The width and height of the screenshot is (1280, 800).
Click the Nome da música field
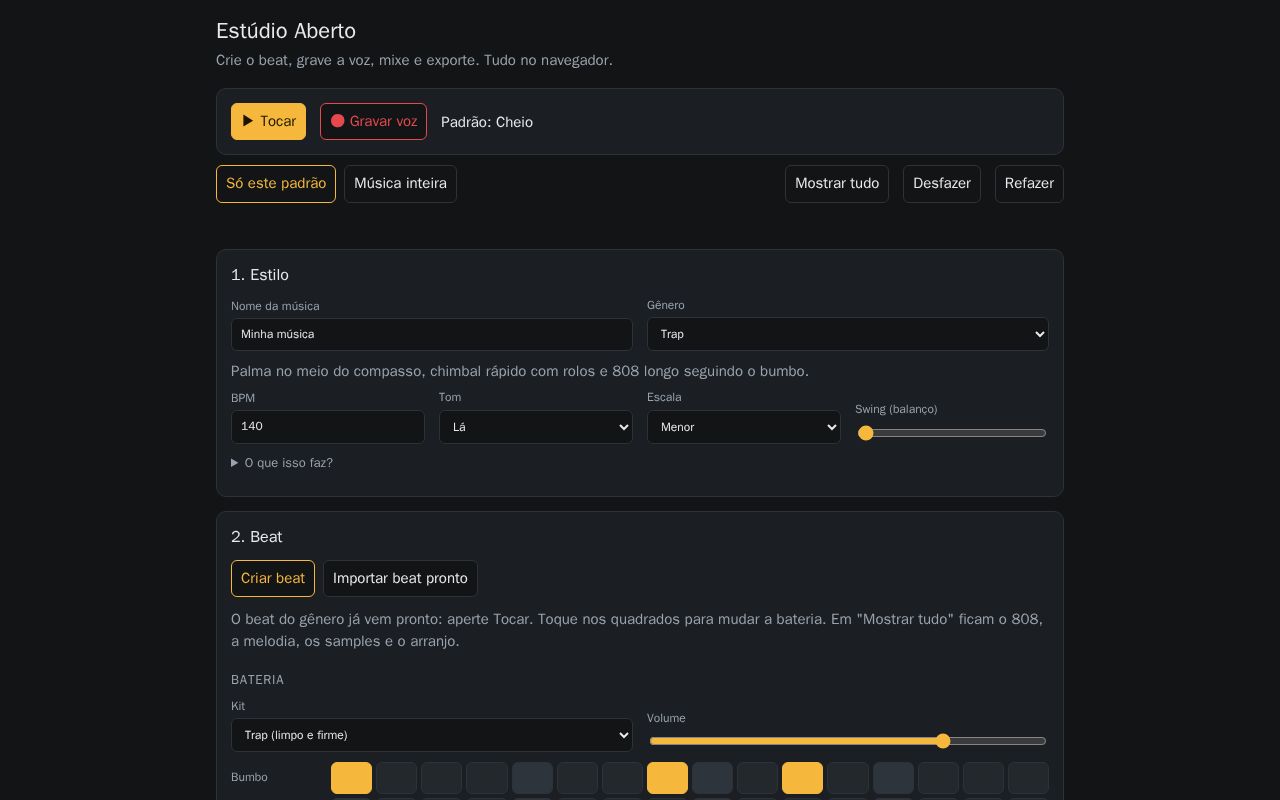pyautogui.click(x=432, y=334)
